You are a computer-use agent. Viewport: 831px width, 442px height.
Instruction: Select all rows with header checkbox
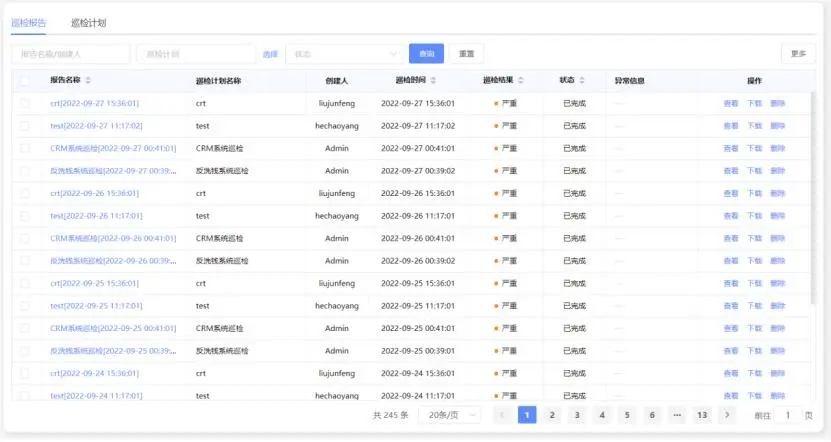24,81
